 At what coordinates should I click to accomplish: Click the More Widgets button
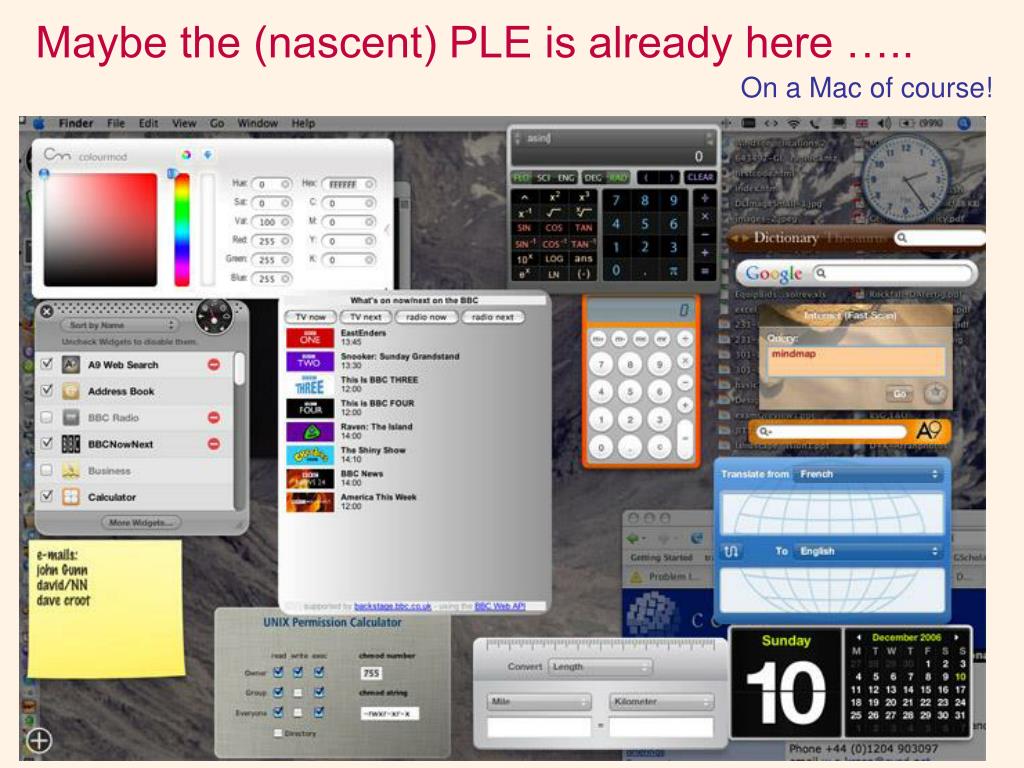point(141,522)
